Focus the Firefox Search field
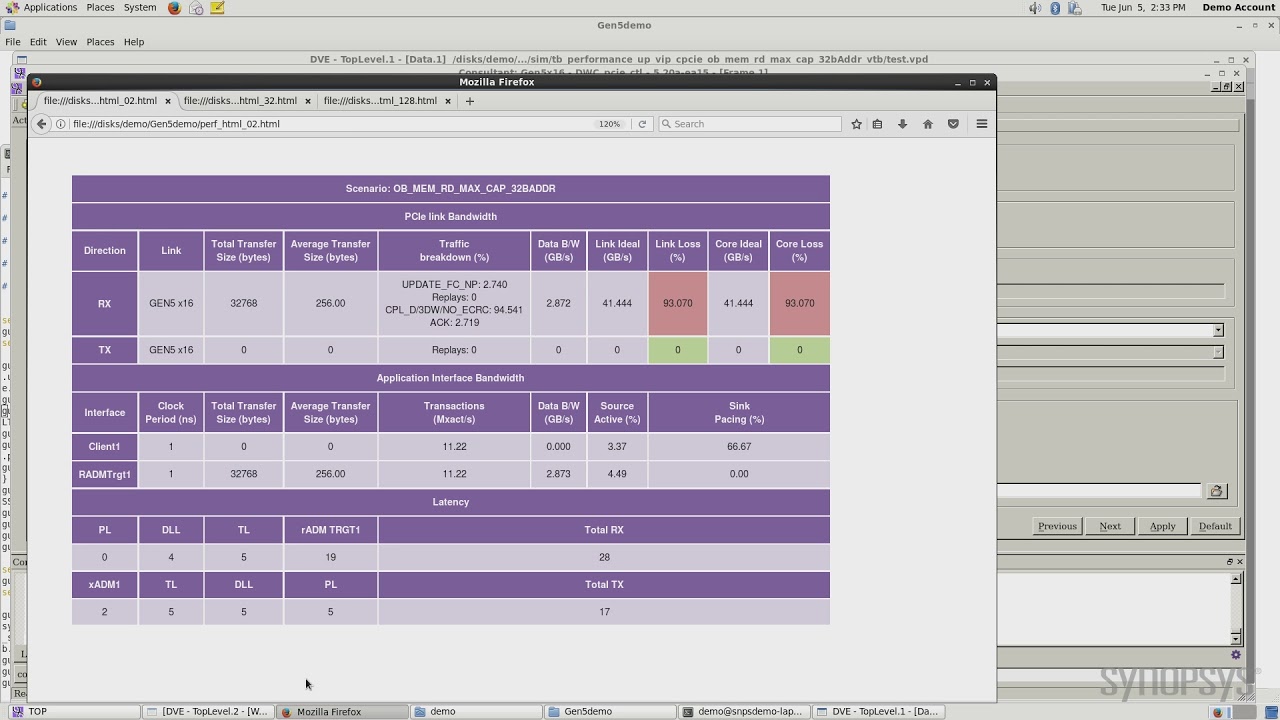This screenshot has height=720, width=1280. pyautogui.click(x=750, y=124)
